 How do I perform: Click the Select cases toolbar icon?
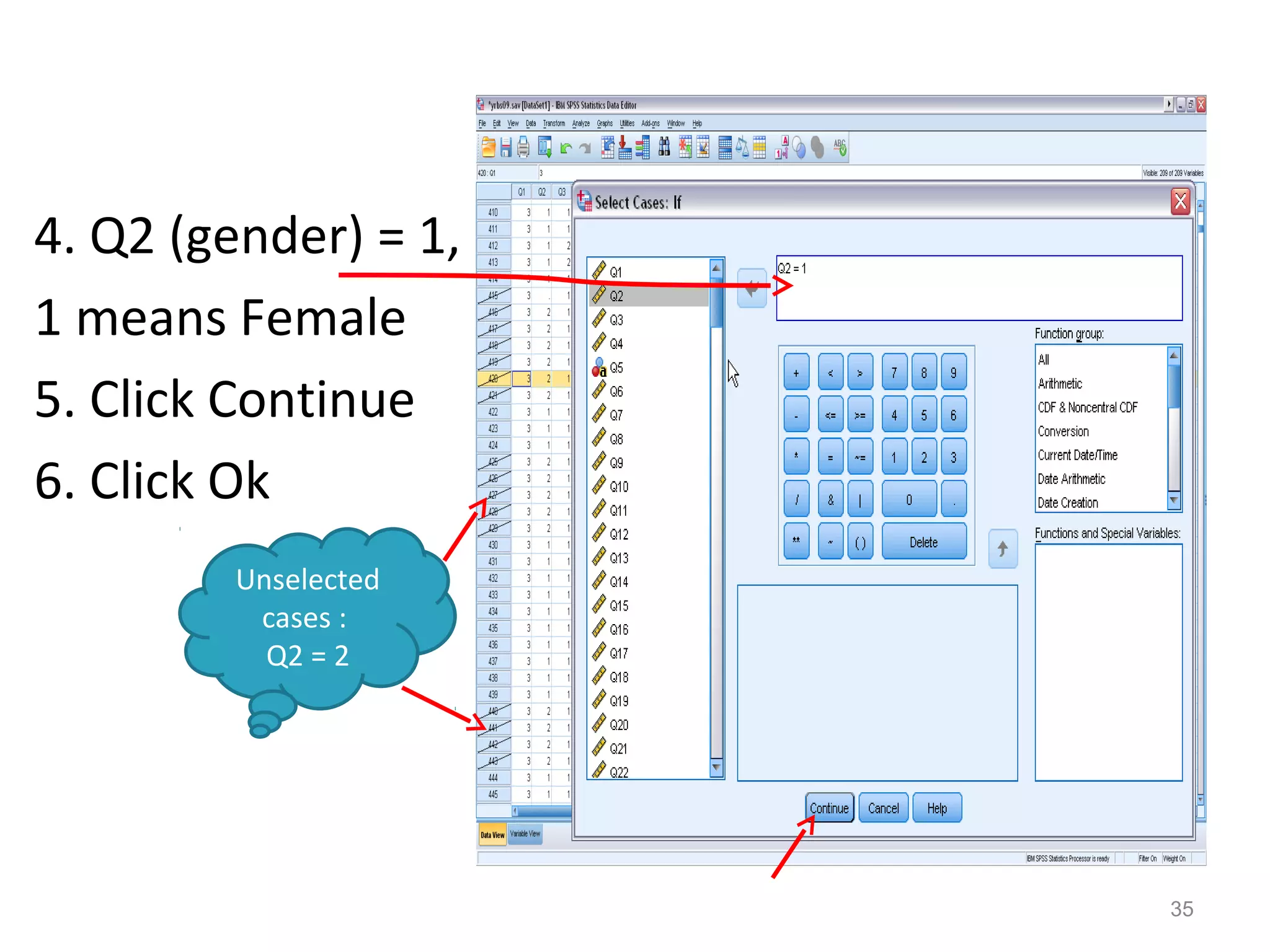click(x=760, y=147)
